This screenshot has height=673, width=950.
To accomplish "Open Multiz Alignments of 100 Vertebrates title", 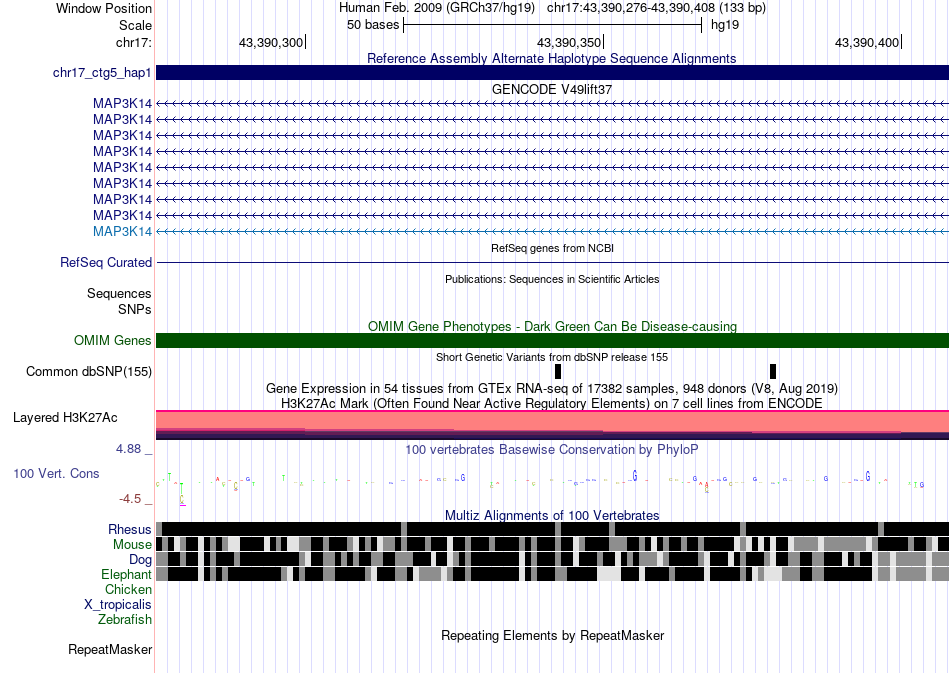I will [552, 516].
